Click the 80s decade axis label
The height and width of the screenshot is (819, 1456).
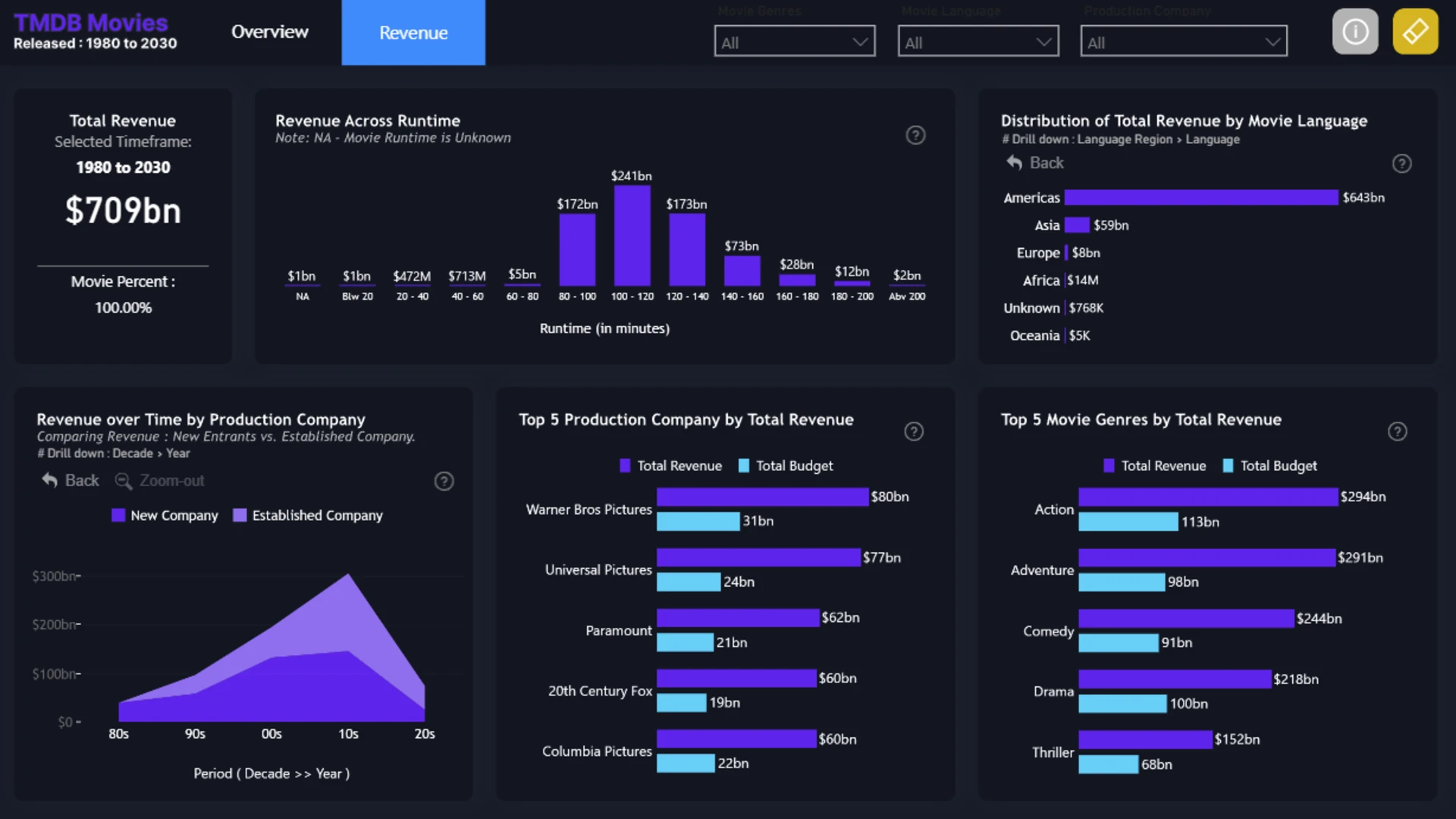click(x=118, y=734)
